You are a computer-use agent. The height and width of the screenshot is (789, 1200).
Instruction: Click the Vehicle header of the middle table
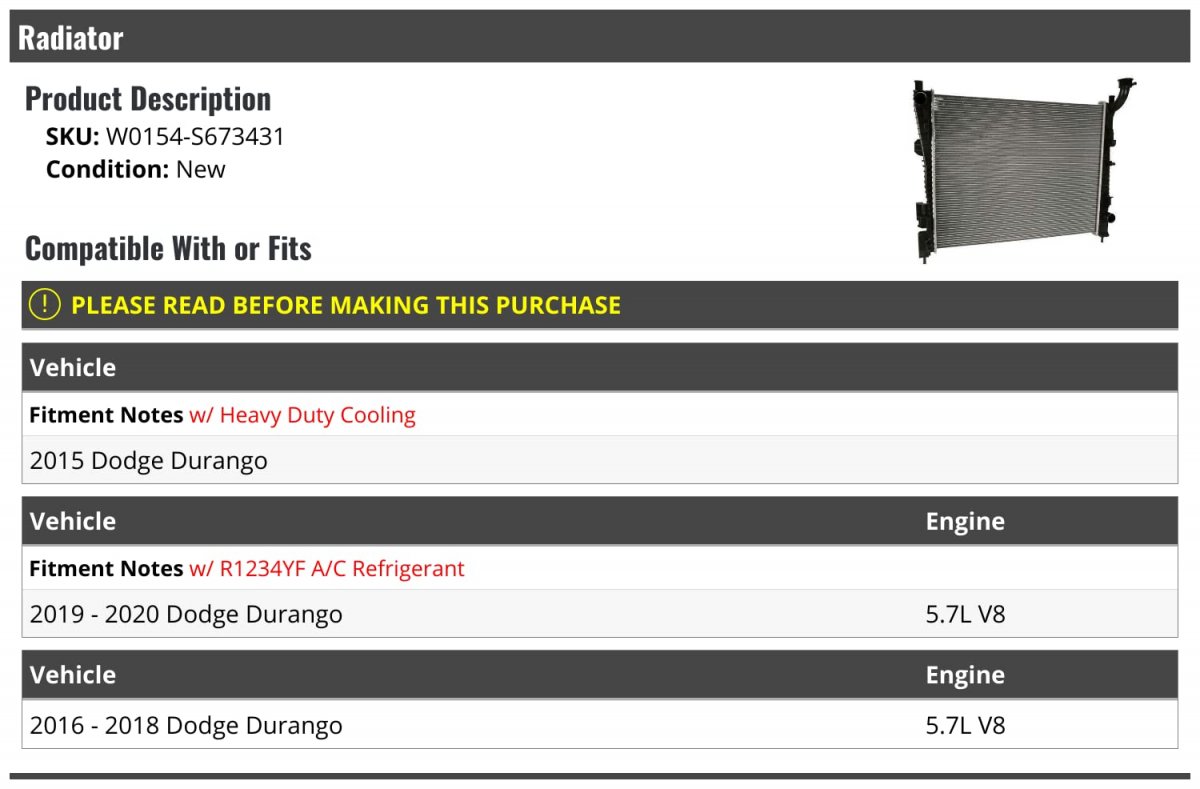(73, 521)
